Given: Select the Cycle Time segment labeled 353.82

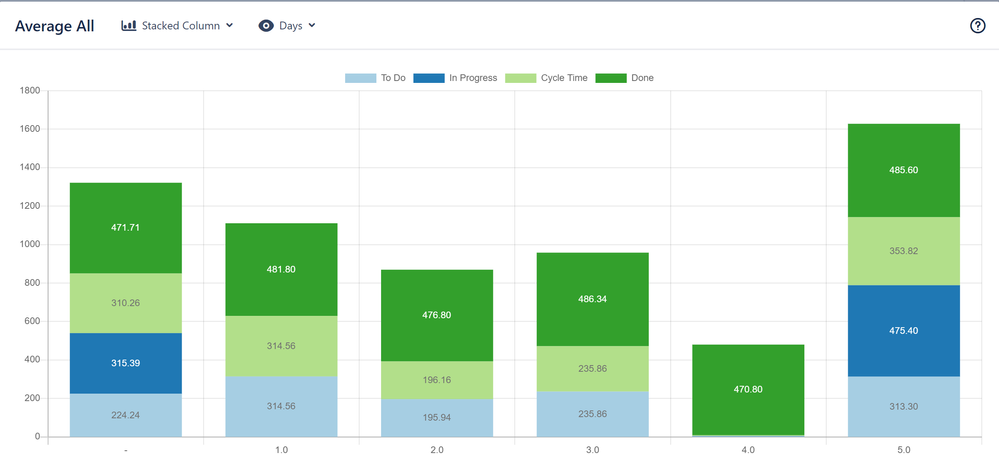Looking at the screenshot, I should [903, 251].
